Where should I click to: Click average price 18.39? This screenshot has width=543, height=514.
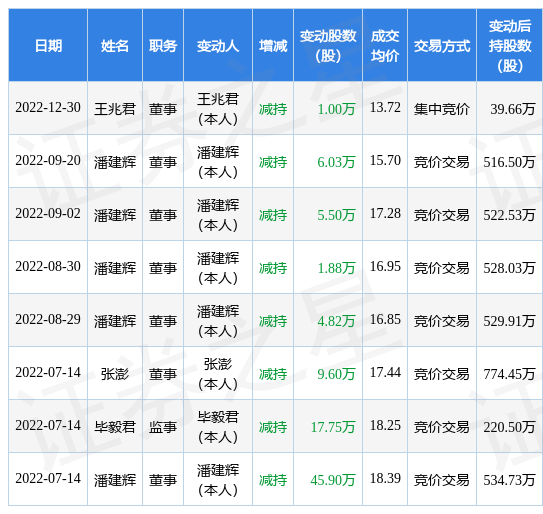(x=385, y=478)
